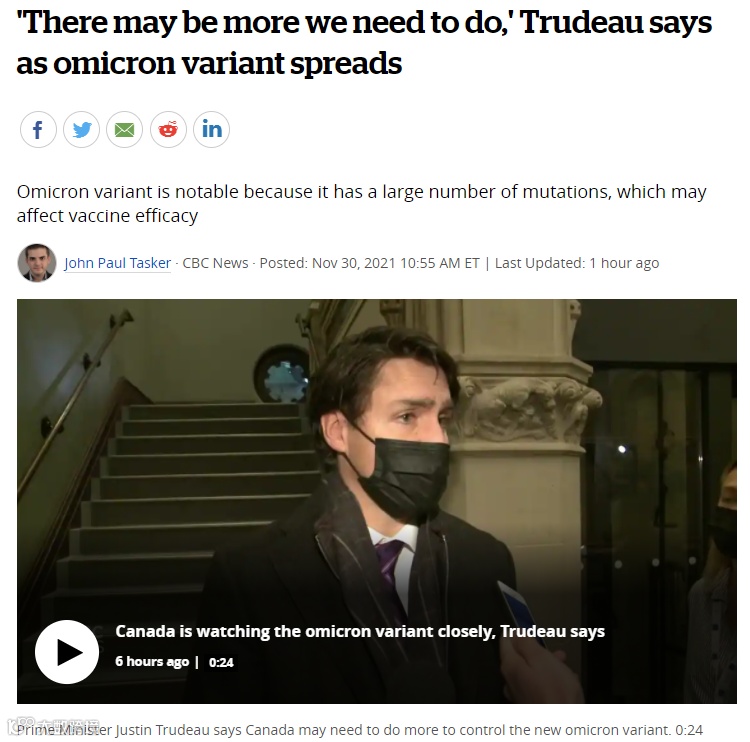Click the watermark logo over the caption

coord(54,725)
